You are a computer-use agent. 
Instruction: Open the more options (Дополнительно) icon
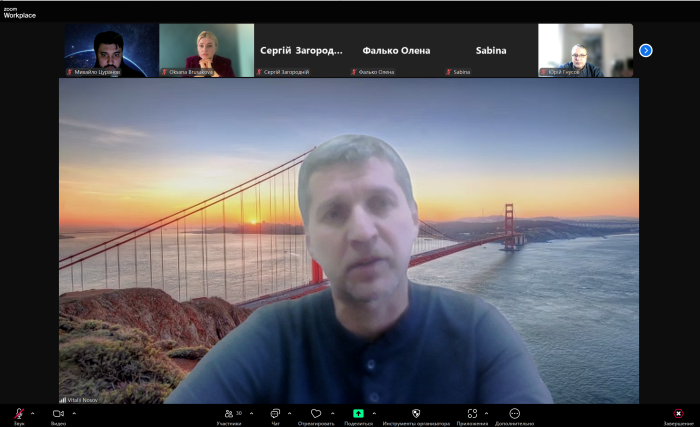coord(514,413)
